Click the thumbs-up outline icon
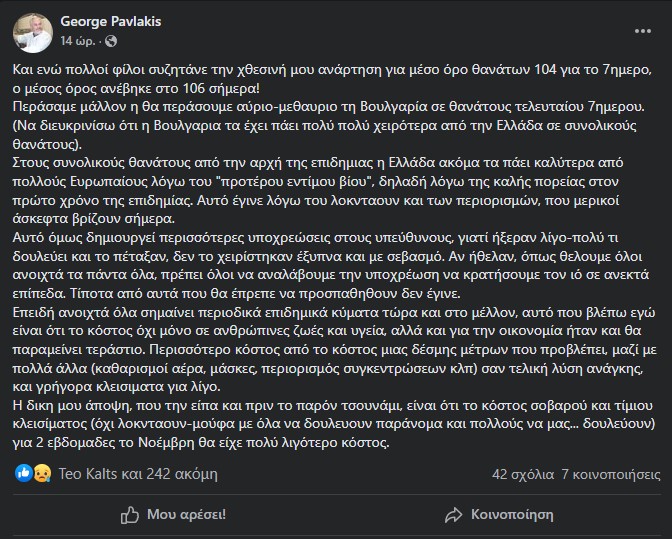The height and width of the screenshot is (539, 672). click(x=130, y=515)
